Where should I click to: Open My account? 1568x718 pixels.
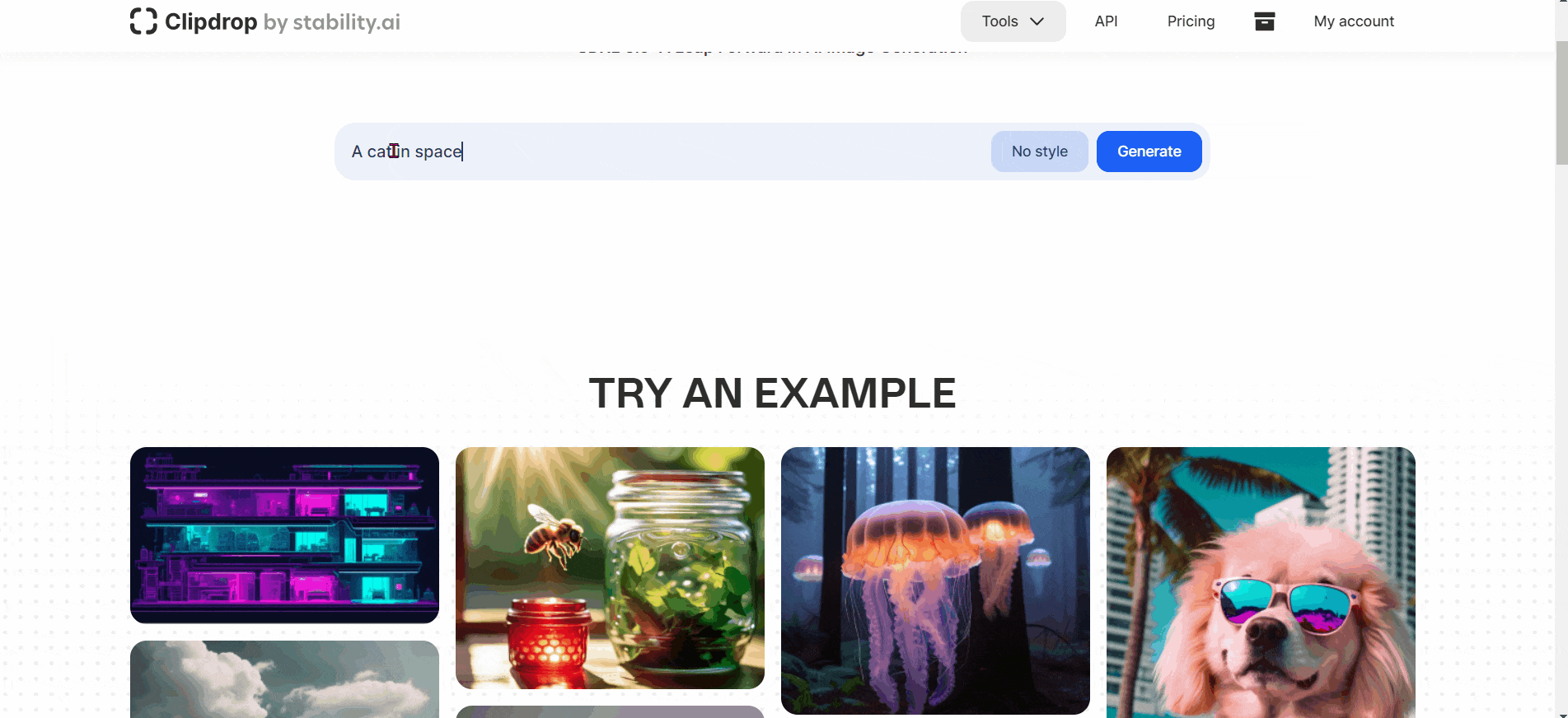(x=1354, y=21)
